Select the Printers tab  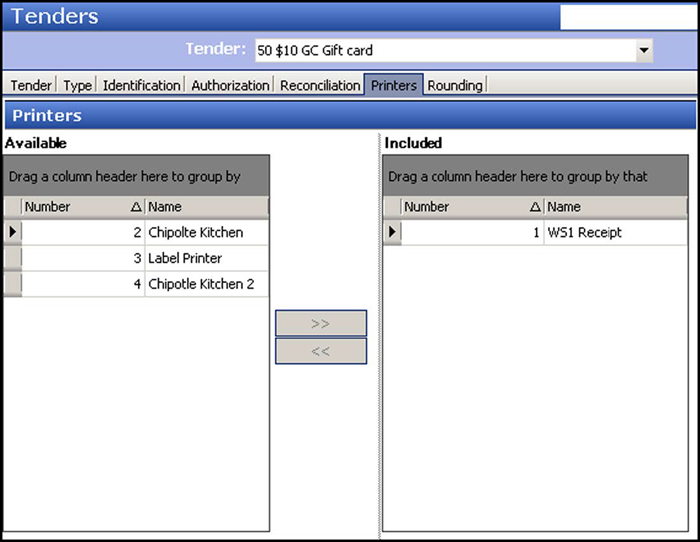tap(394, 85)
